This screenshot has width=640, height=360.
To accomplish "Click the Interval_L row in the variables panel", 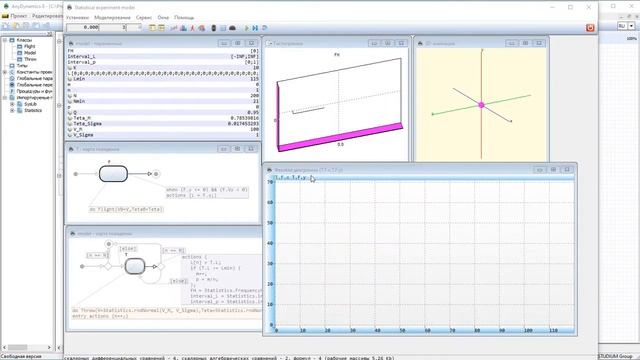I will click(x=163, y=56).
